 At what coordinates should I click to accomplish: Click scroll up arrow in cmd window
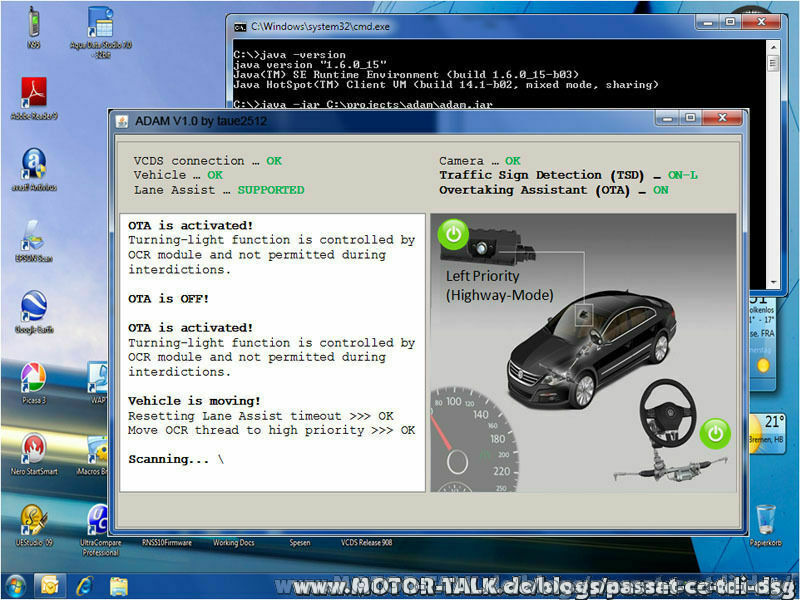point(773,46)
